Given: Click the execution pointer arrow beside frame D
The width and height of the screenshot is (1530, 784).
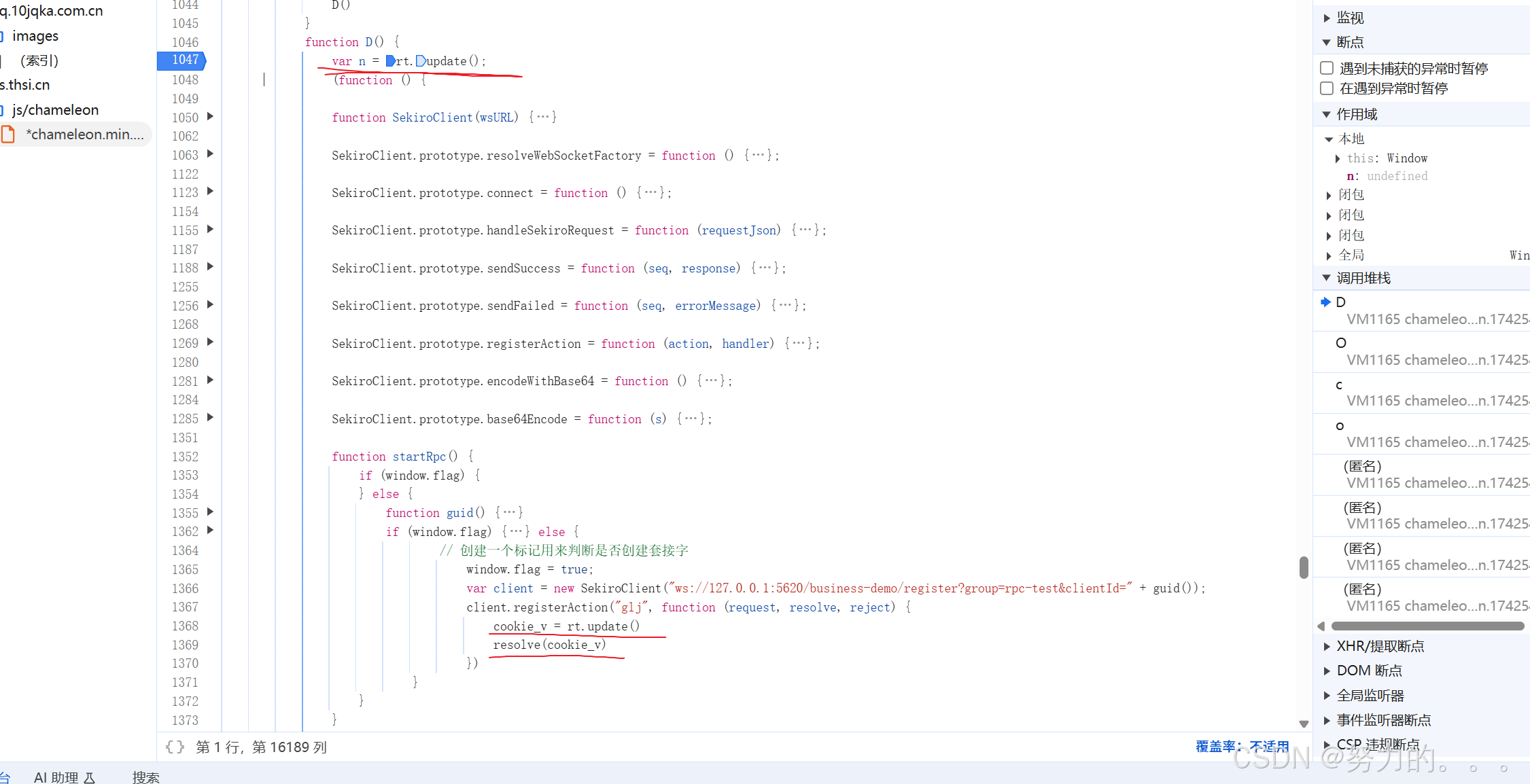Looking at the screenshot, I should click(1324, 302).
